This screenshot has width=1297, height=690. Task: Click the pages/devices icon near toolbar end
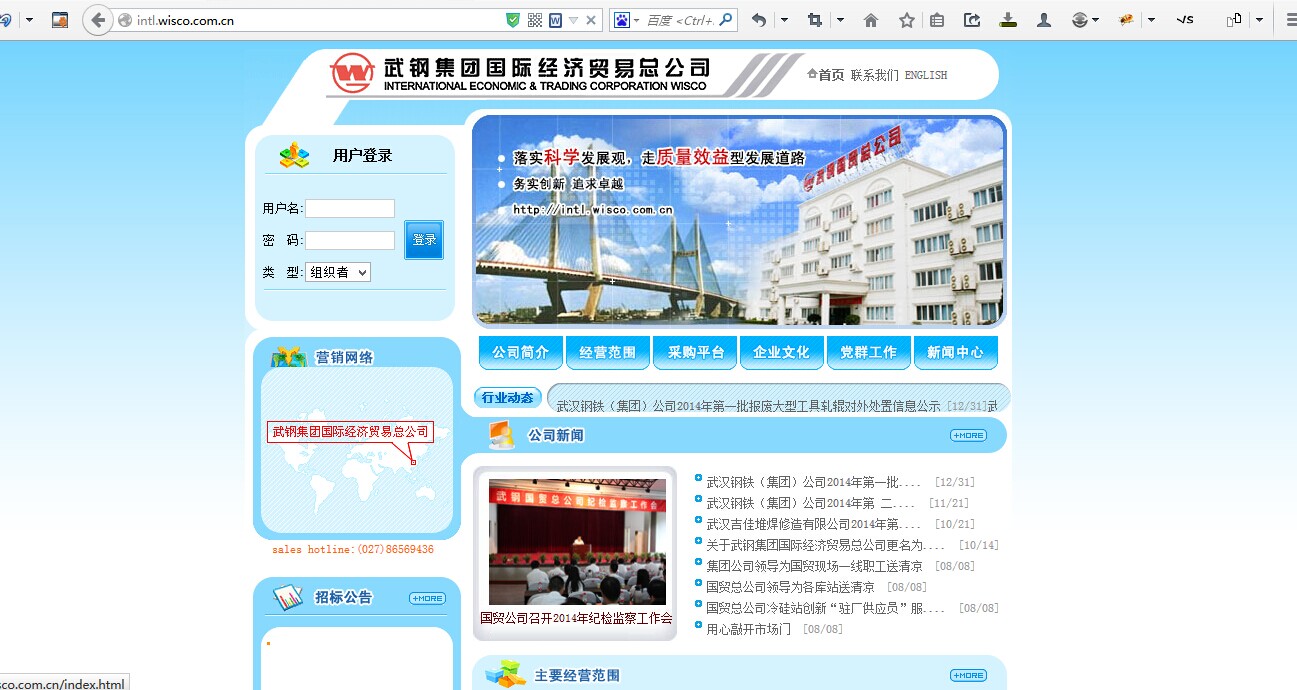coord(1234,20)
